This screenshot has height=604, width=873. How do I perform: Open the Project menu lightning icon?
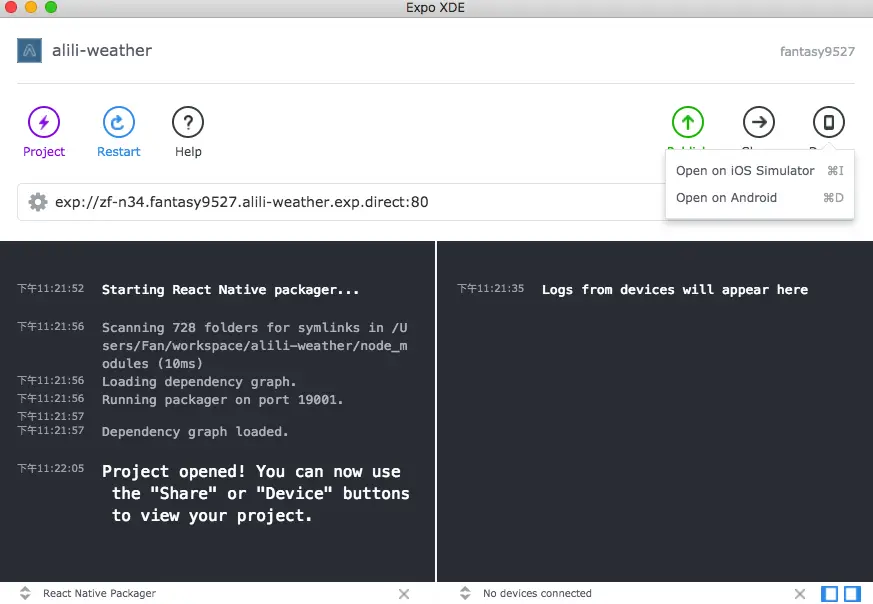pos(44,122)
